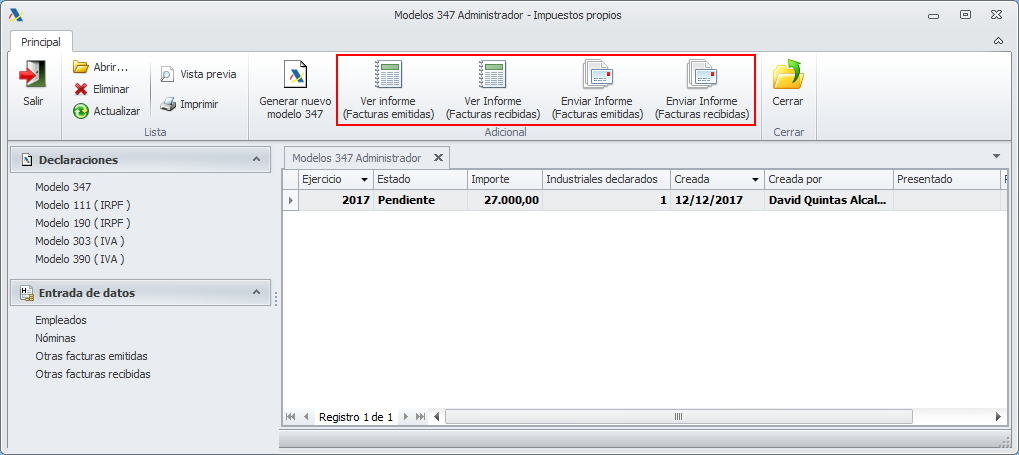
Task: Click the scroll left arrow of grid
Action: [437, 417]
